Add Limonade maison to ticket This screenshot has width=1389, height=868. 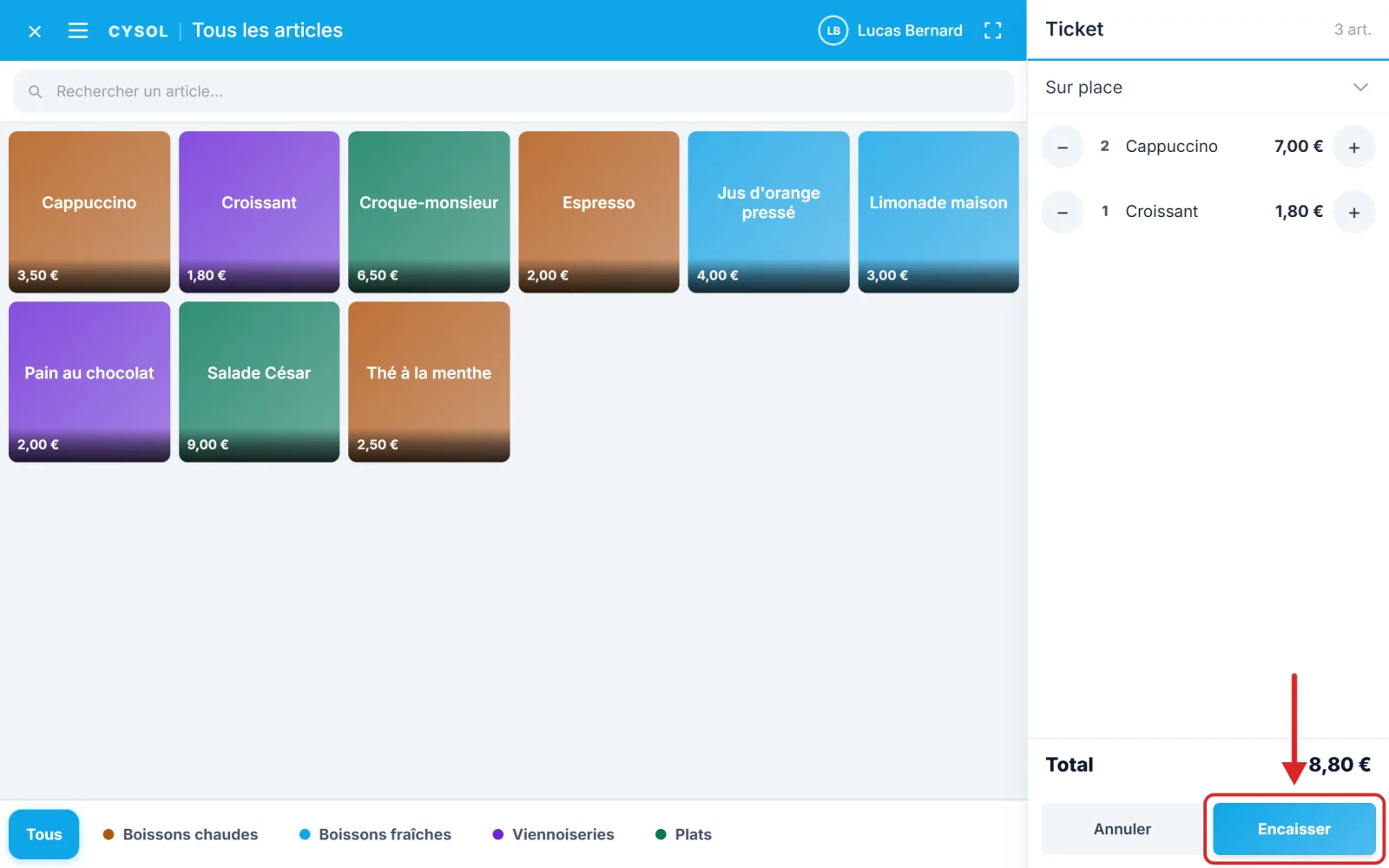[938, 212]
